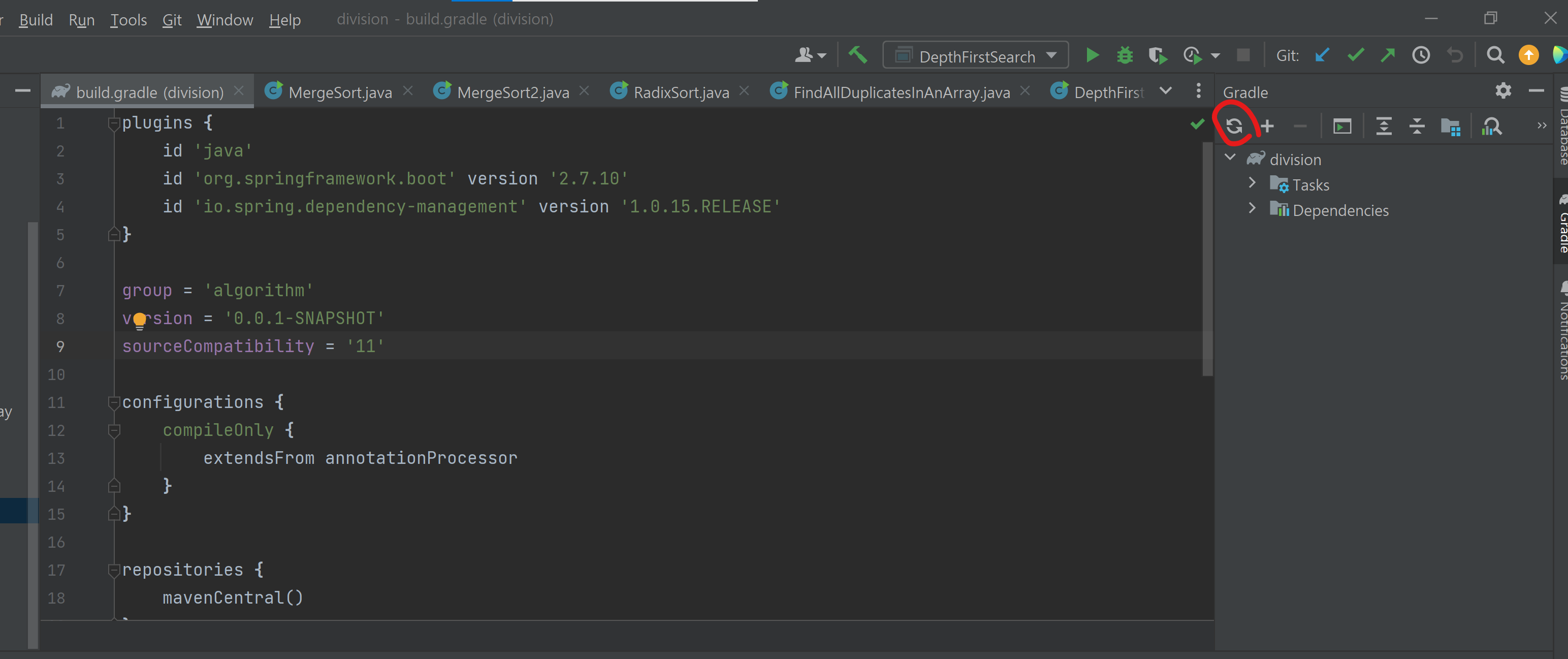Toggle fold of plugins block
Viewport: 1568px width, 659px height.
click(113, 123)
